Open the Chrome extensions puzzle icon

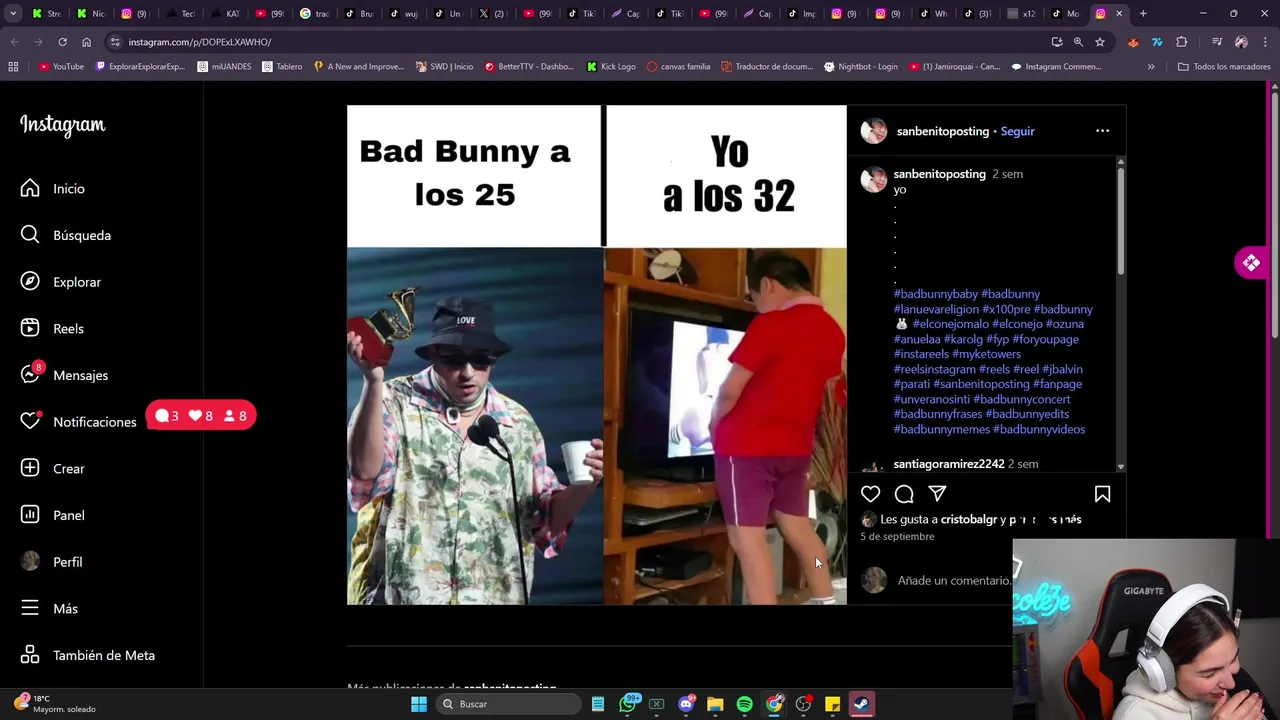pyautogui.click(x=1182, y=42)
